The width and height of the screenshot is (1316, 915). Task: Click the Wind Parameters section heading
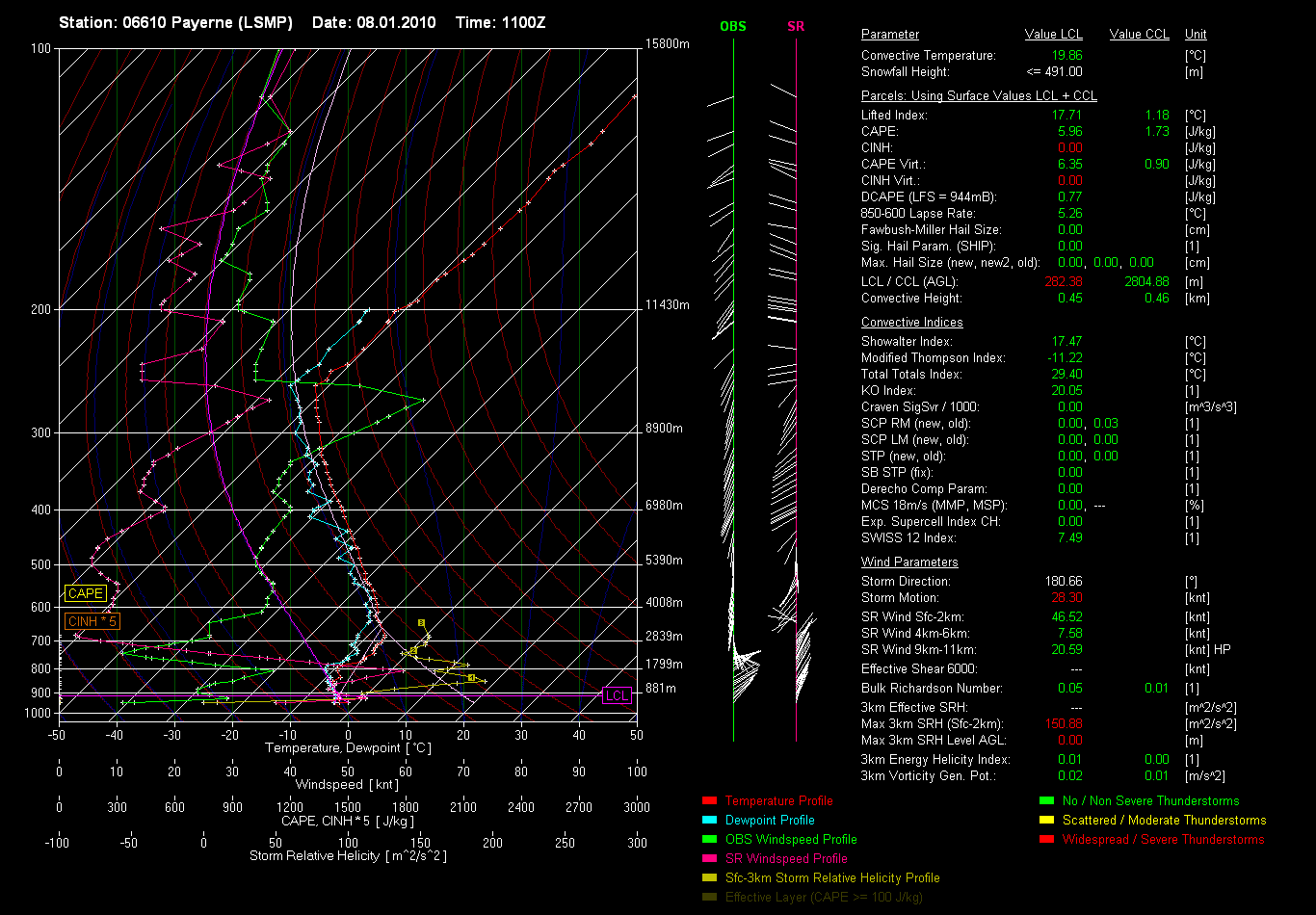click(909, 562)
